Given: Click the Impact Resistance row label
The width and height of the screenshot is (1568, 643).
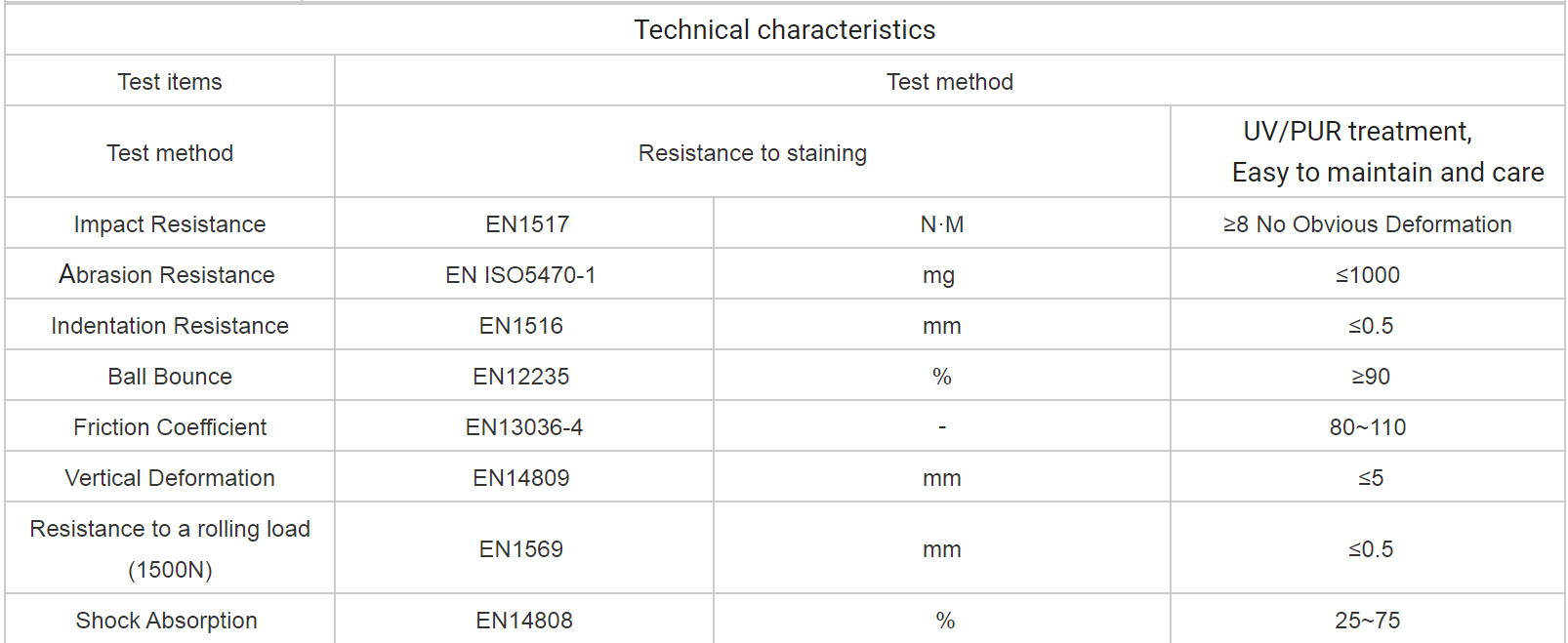Looking at the screenshot, I should [x=170, y=224].
